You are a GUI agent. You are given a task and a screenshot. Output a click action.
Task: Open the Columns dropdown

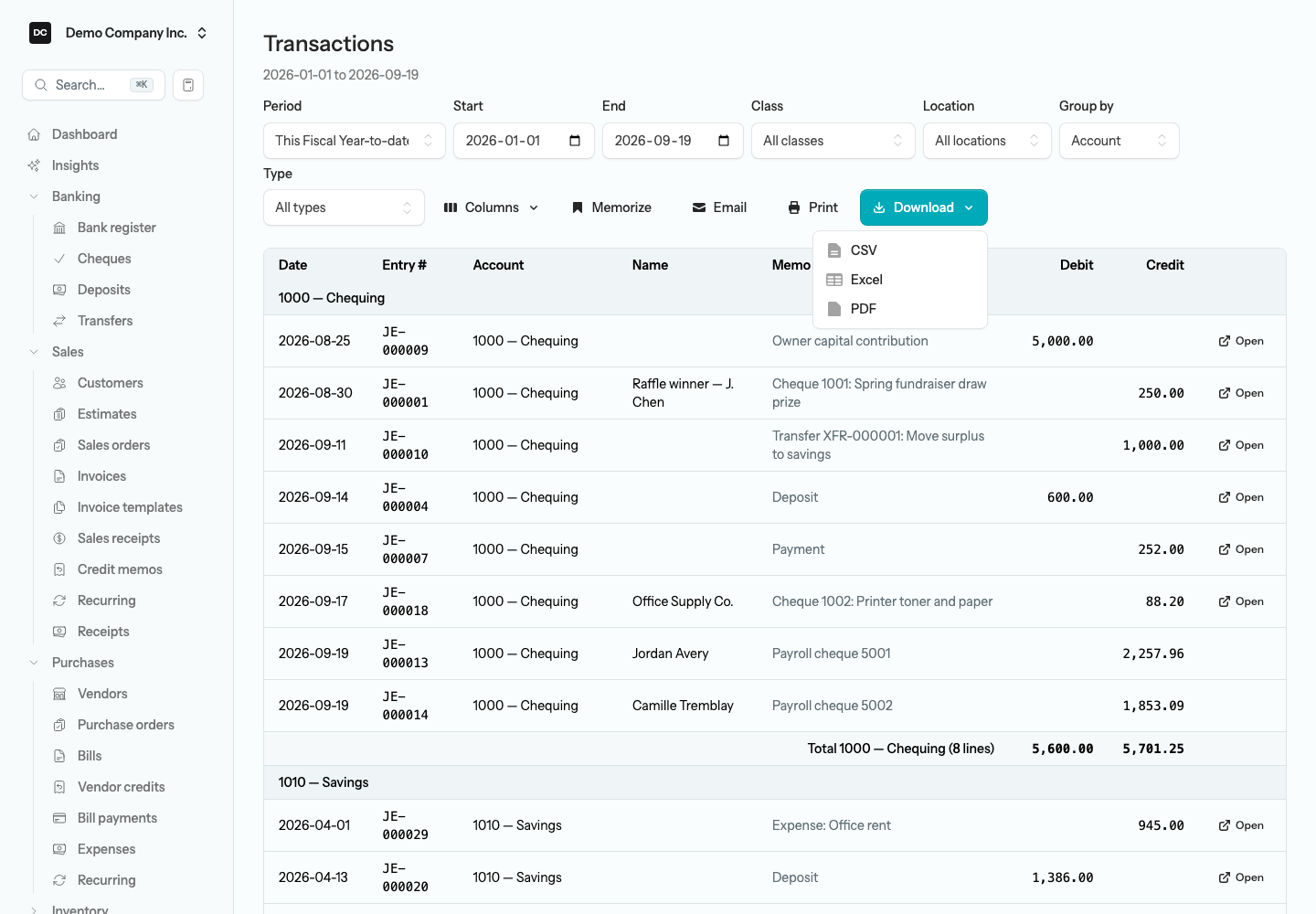point(492,207)
